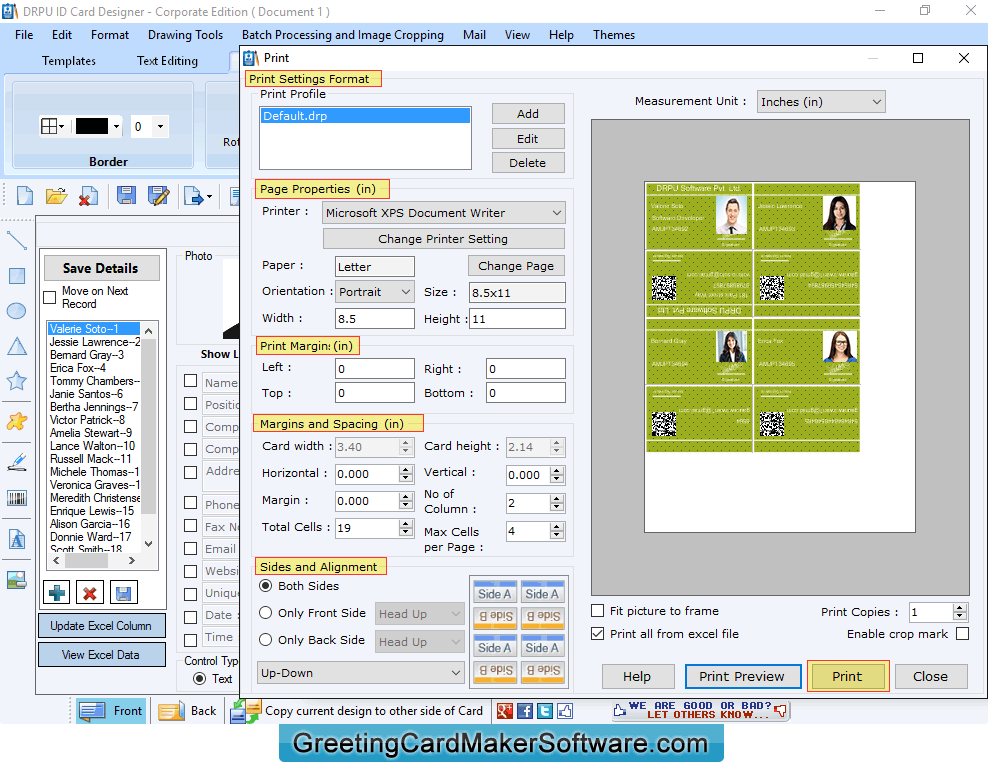
Task: Select the Line drawing tool
Action: click(16, 241)
